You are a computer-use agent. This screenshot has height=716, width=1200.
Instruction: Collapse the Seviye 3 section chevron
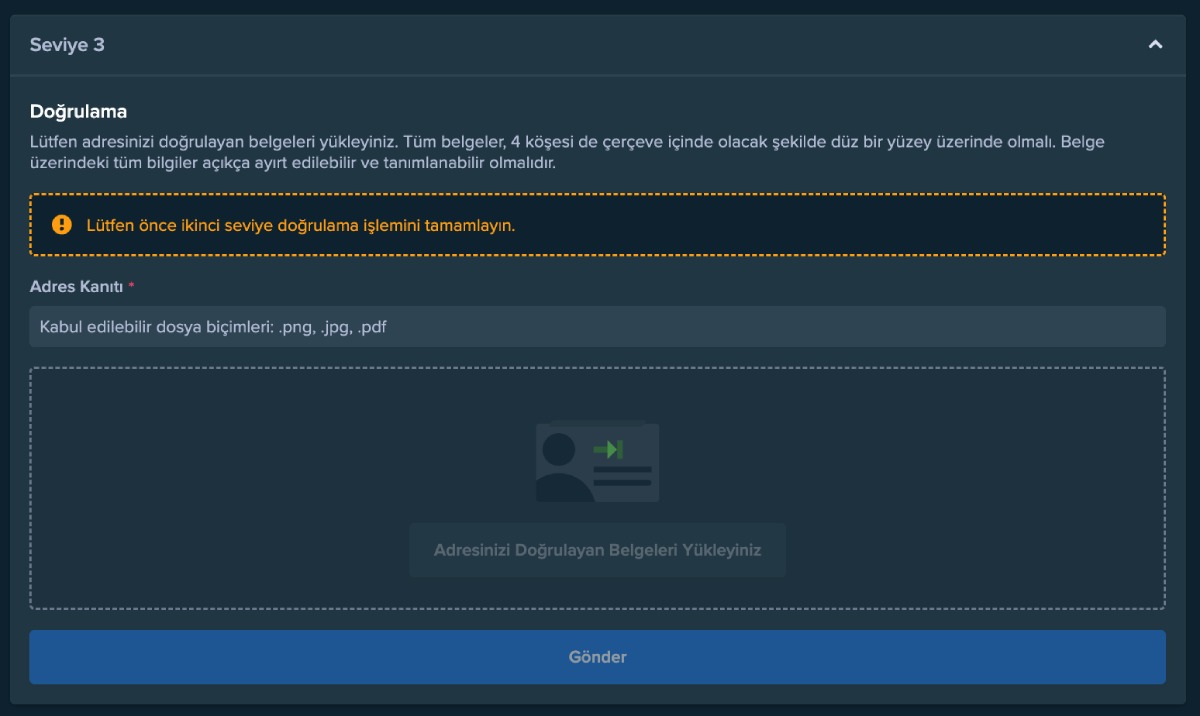pos(1155,44)
